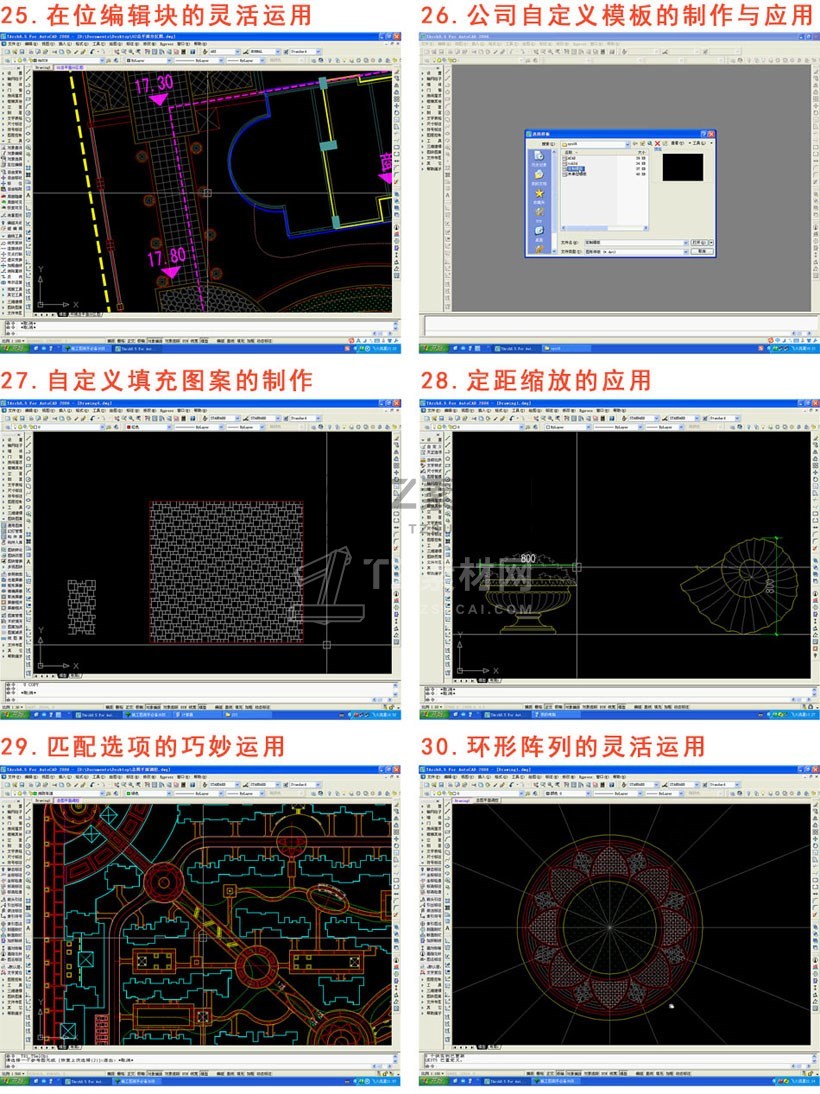
Task: Expand 轴网柱子 in screenshot 25 TArch menu
Action: coord(15,79)
